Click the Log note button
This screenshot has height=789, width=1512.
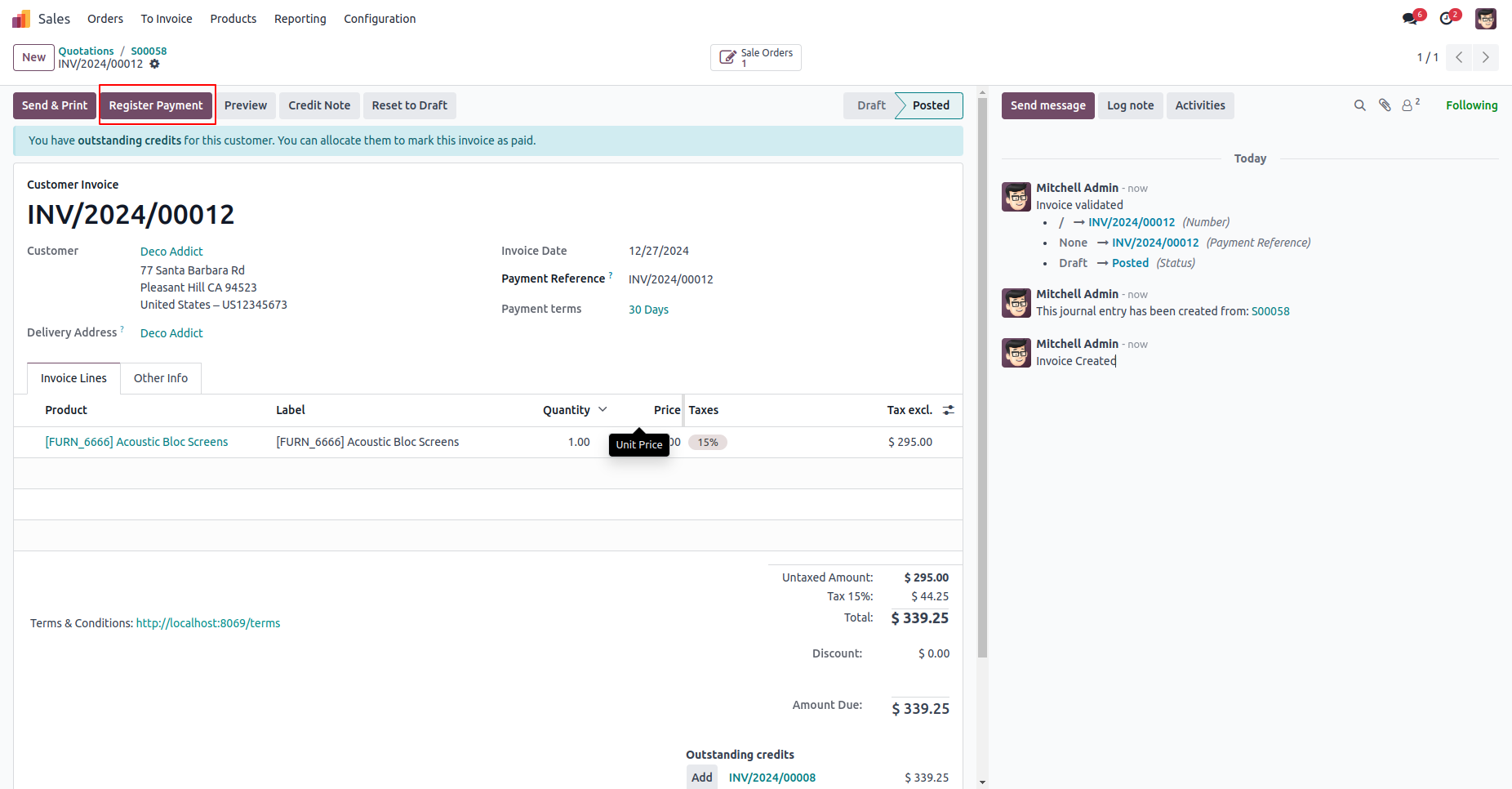1131,105
